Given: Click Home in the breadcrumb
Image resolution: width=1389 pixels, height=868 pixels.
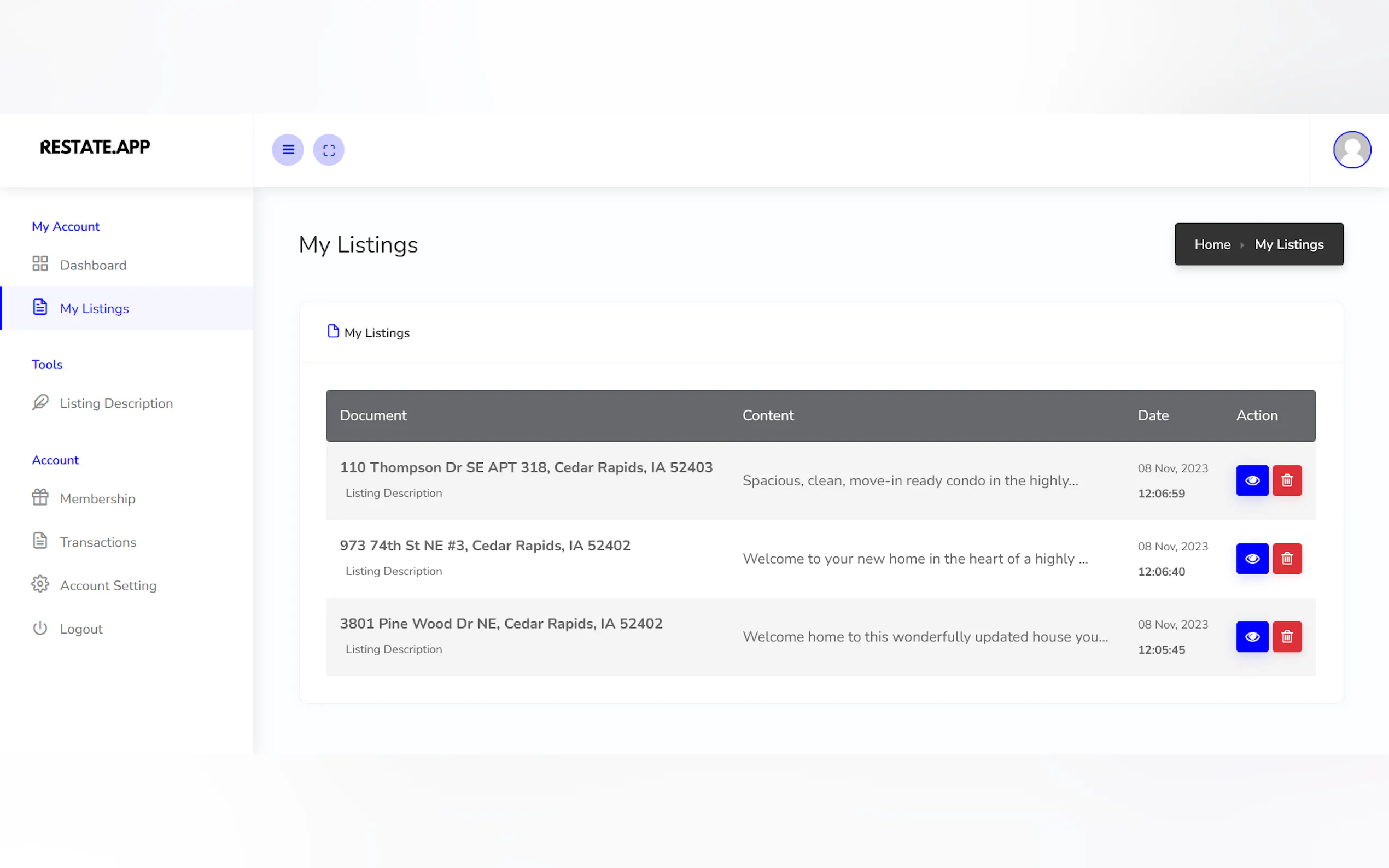Looking at the screenshot, I should click(x=1212, y=244).
